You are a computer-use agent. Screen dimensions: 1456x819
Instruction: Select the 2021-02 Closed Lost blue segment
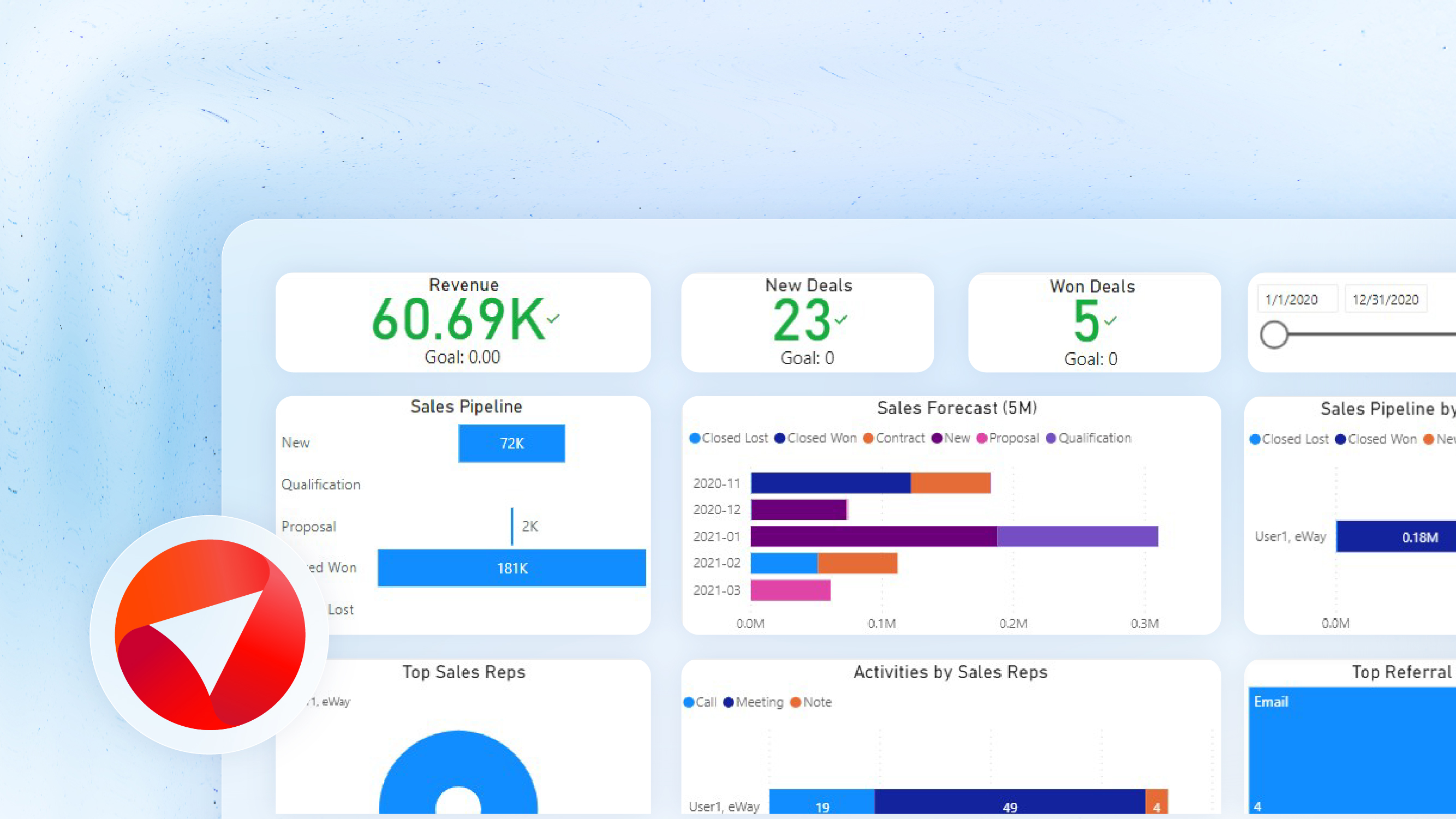pos(784,563)
